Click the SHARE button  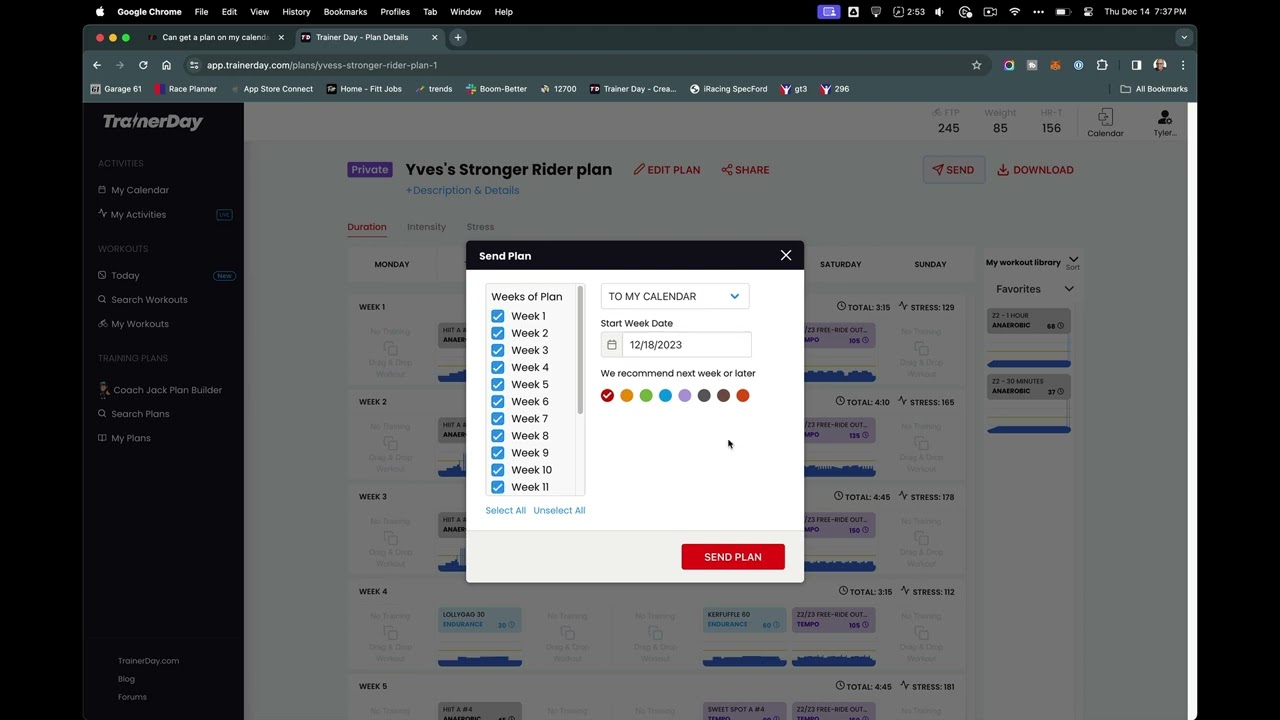point(745,170)
